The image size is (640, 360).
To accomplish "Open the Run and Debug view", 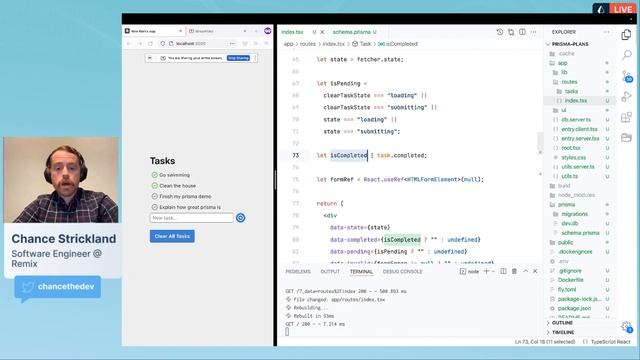I will [626, 97].
